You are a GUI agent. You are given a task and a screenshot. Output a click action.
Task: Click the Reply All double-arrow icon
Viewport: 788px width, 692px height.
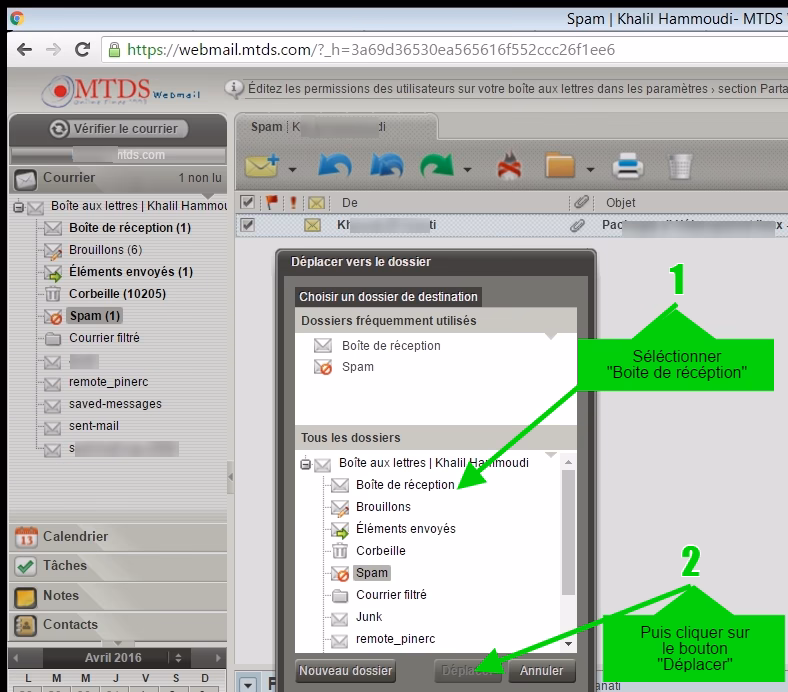point(387,165)
